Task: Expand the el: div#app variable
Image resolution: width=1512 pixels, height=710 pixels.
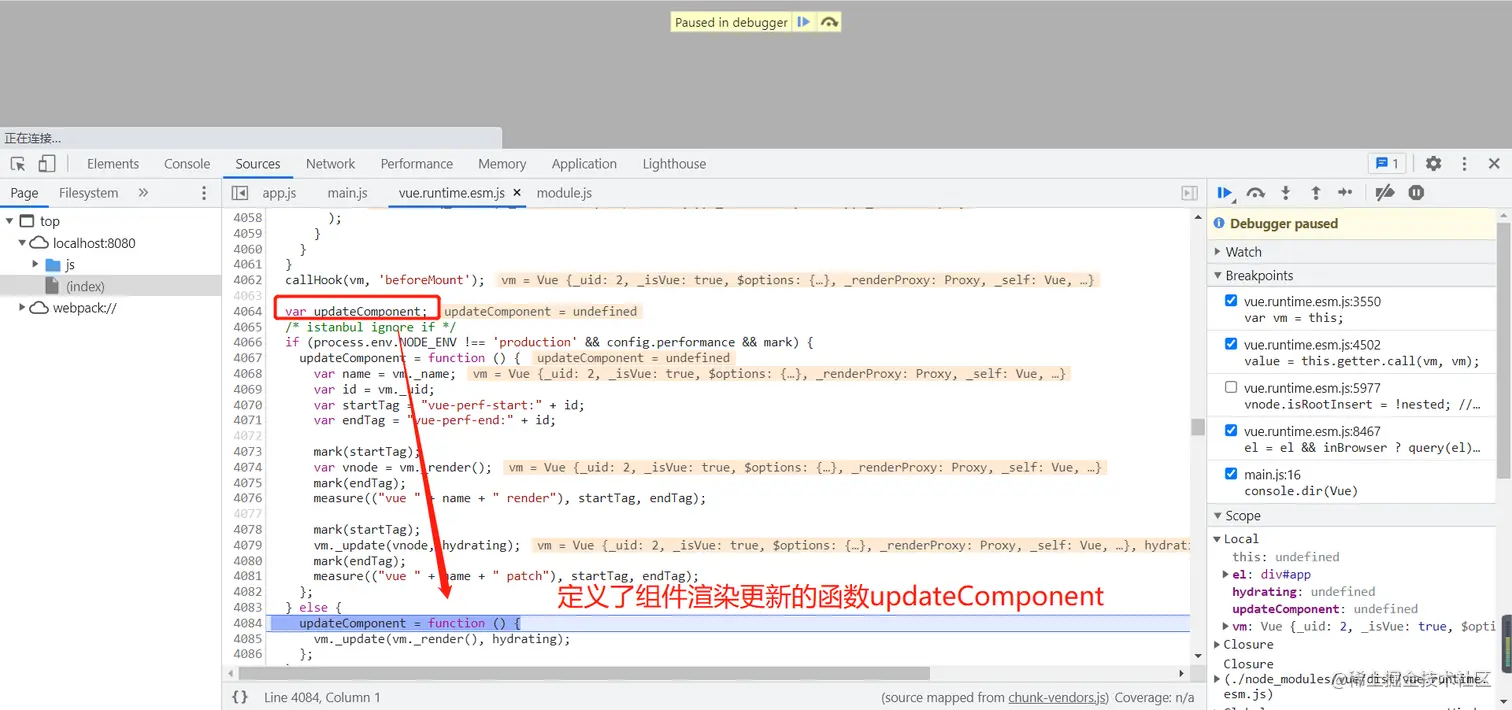Action: tap(1226, 575)
